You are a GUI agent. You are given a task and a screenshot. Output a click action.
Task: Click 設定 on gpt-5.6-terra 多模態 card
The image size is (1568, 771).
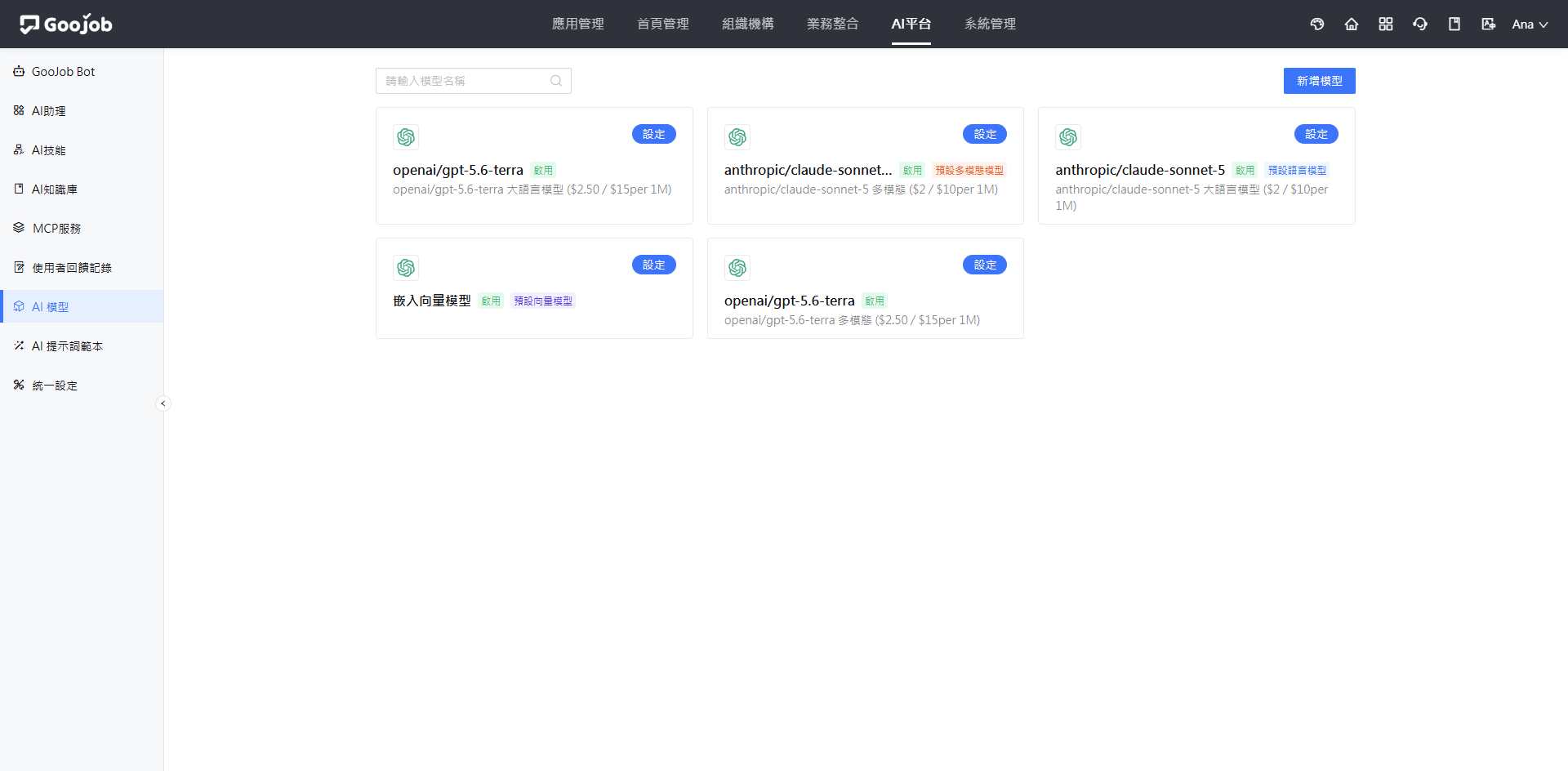pos(985,265)
